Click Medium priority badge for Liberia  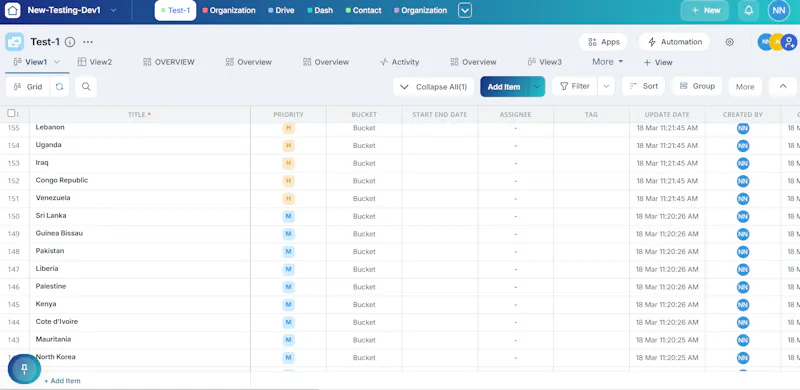tap(288, 269)
